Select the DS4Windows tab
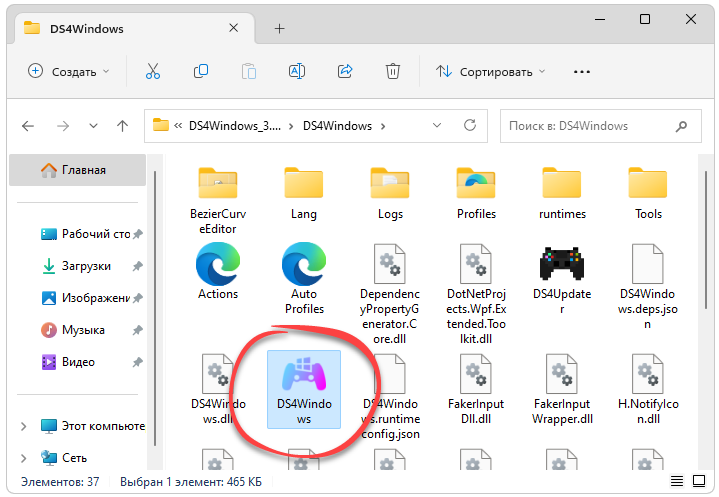Screen dimensions: 719x497 [133, 28]
